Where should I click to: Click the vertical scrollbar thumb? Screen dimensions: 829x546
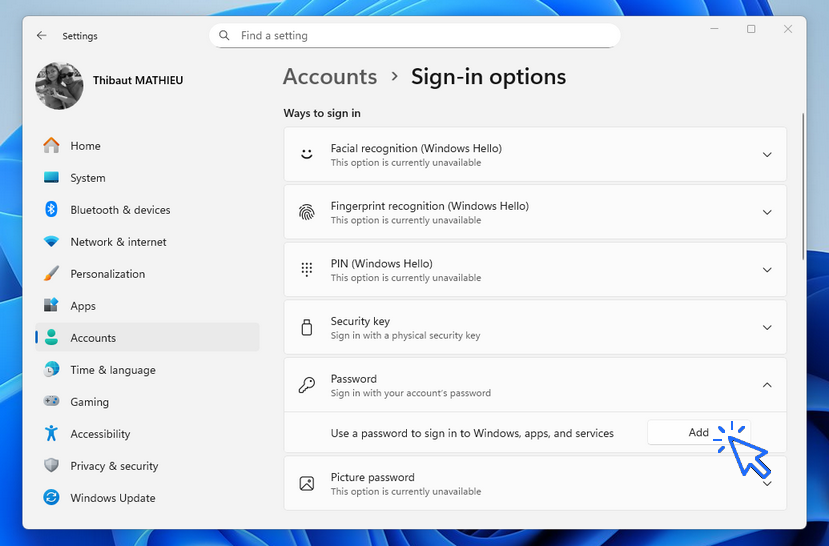(x=803, y=186)
